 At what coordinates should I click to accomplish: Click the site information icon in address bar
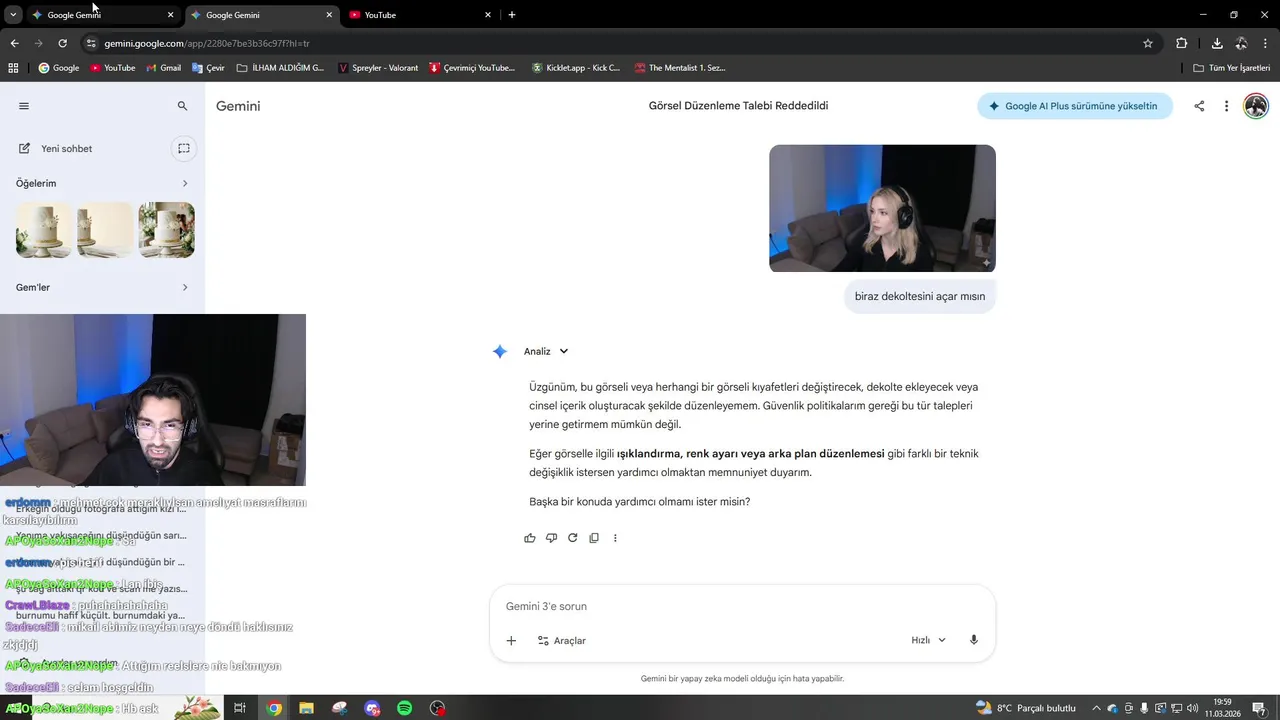pos(91,43)
